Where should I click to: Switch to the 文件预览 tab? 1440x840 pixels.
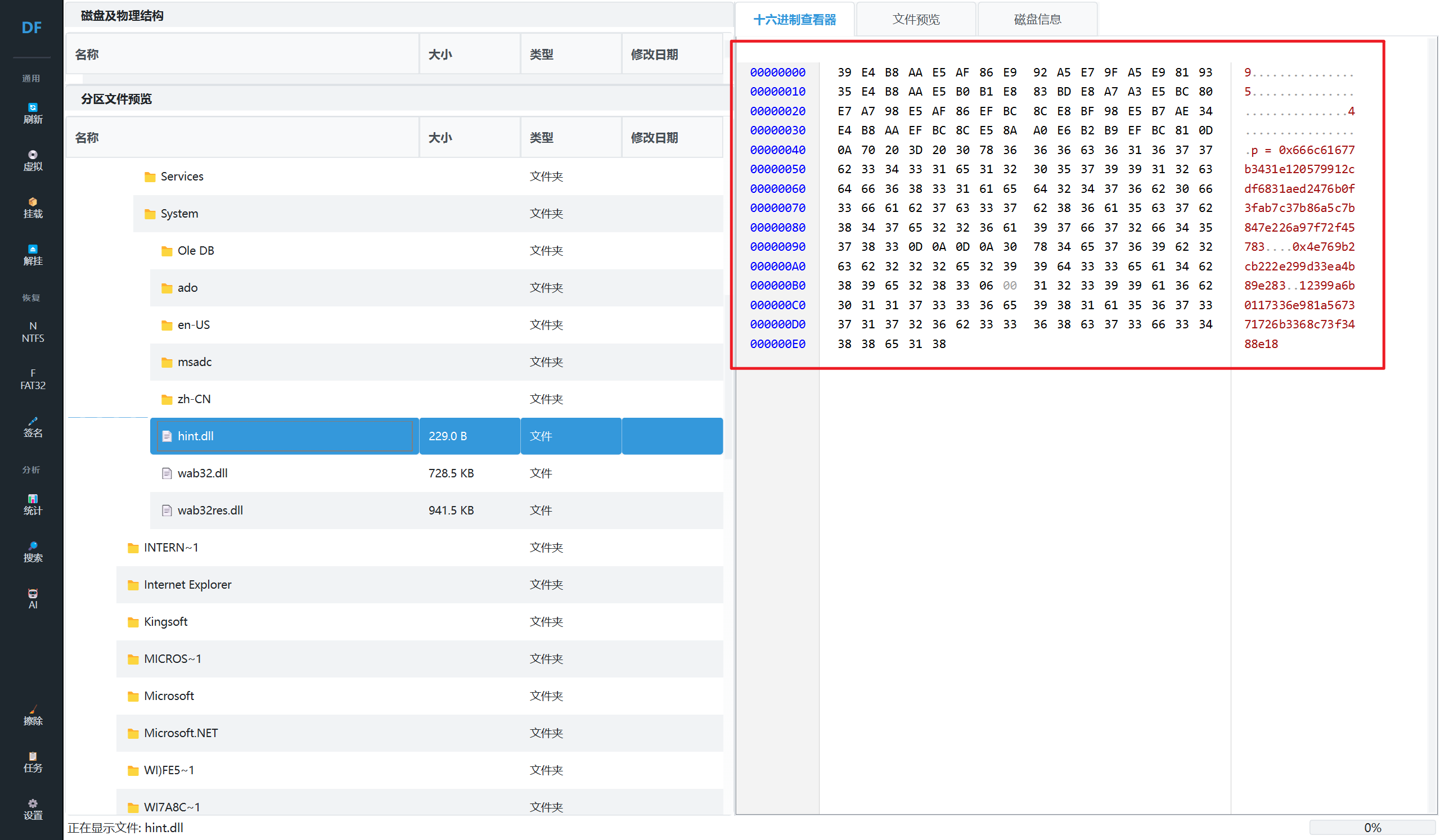pyautogui.click(x=915, y=20)
